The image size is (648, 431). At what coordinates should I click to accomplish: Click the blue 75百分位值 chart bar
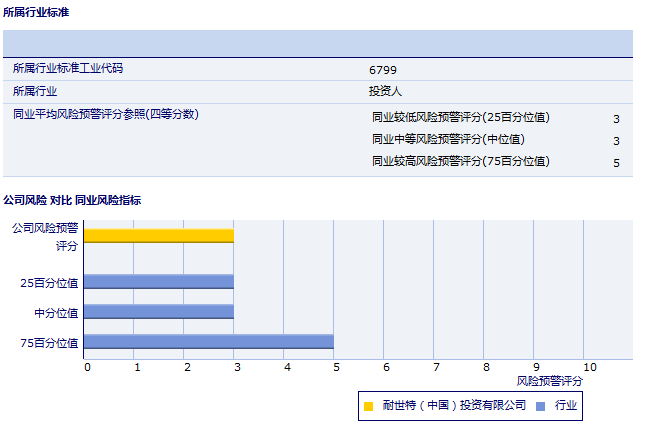click(x=208, y=342)
